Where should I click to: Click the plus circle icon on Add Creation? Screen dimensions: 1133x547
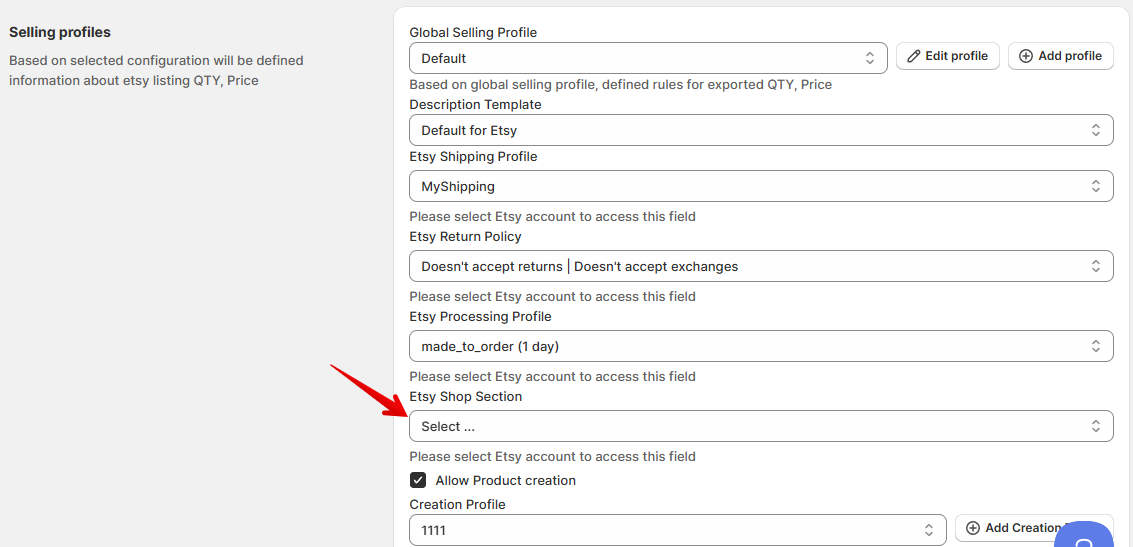click(973, 528)
